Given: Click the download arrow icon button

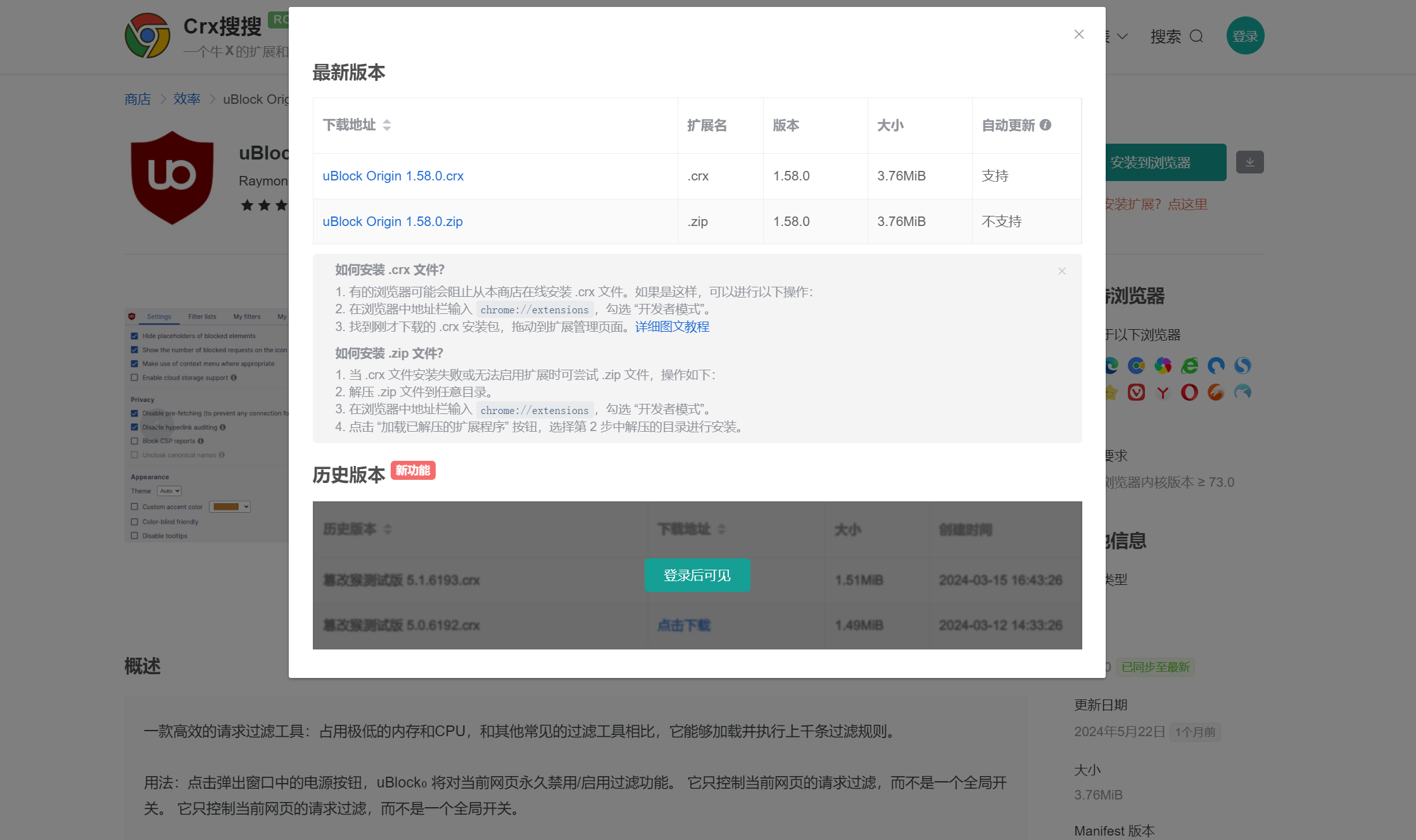Looking at the screenshot, I should [1249, 163].
